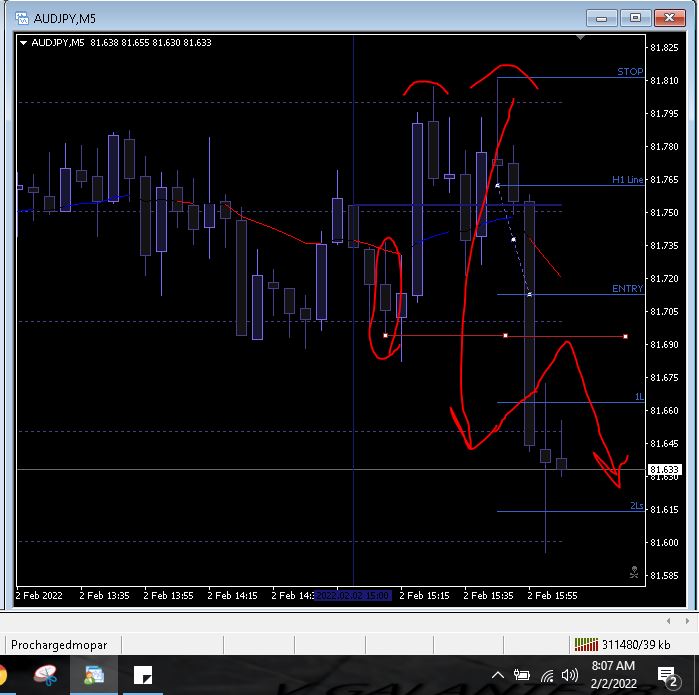Open the volume speaker tray icon

coord(570,675)
